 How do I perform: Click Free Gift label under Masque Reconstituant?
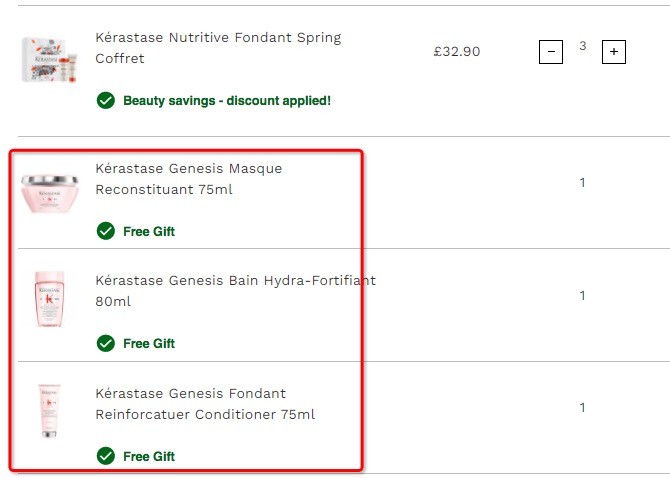[149, 232]
